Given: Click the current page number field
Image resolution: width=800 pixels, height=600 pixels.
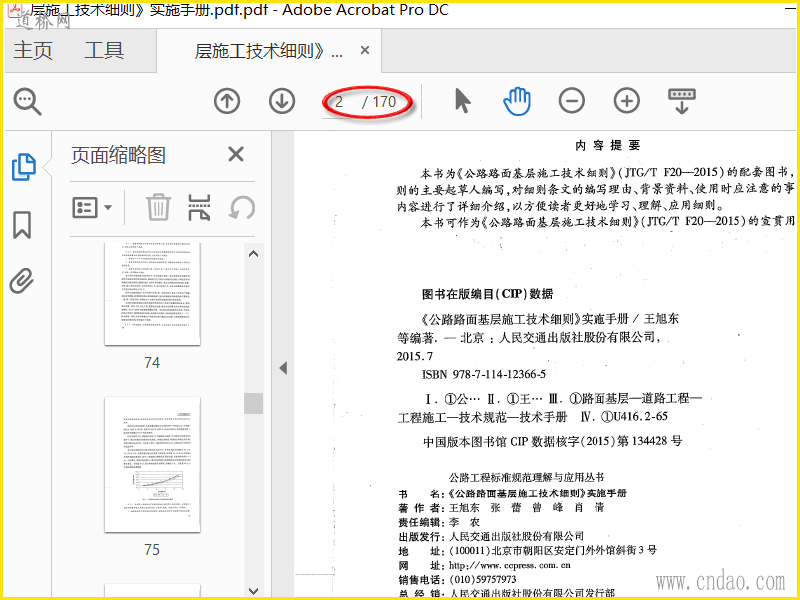Looking at the screenshot, I should point(339,102).
